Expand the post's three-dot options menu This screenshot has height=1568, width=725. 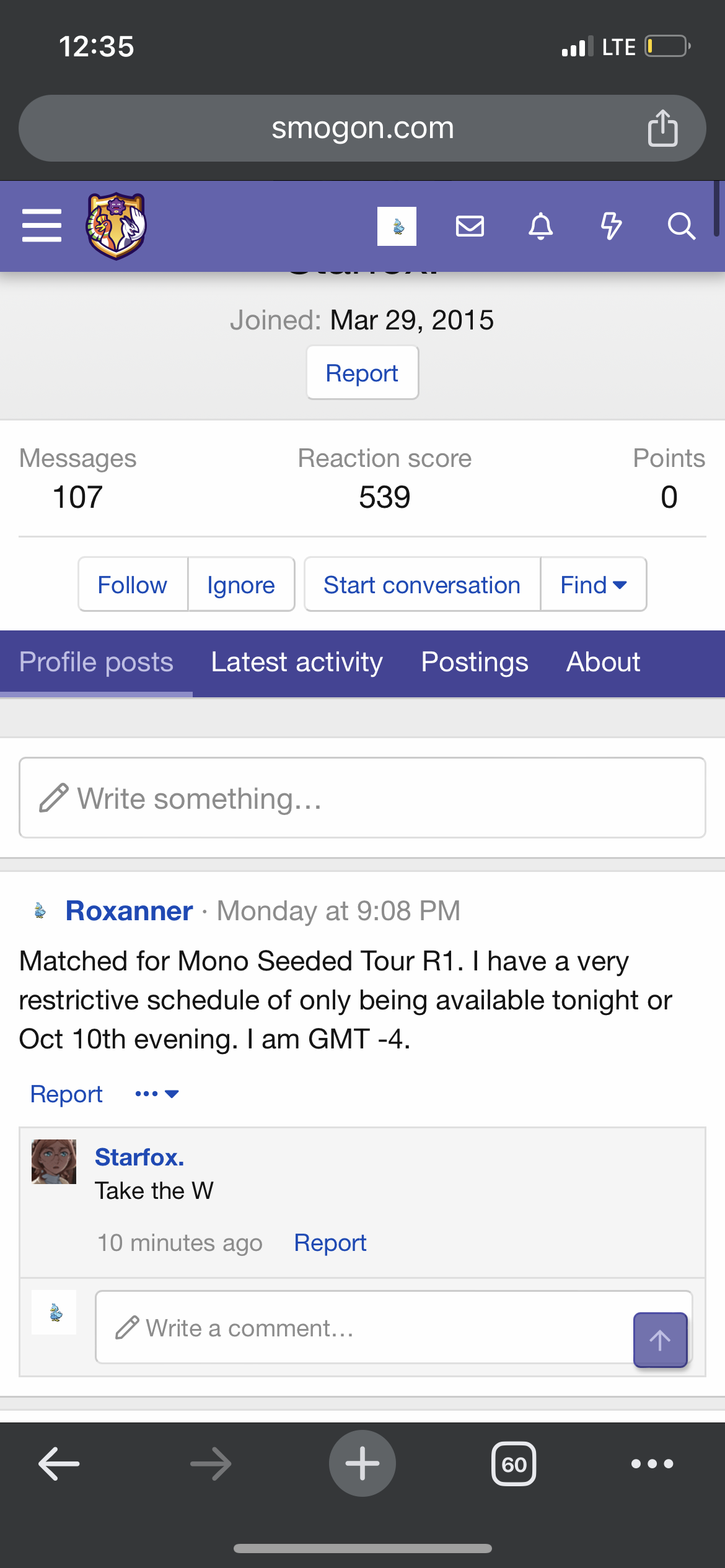[157, 1094]
